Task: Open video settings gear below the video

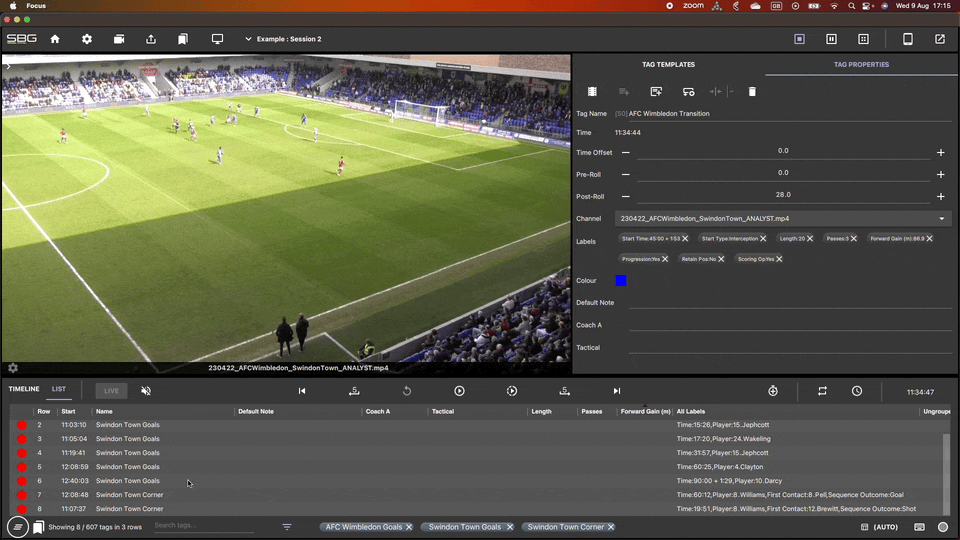Action: pyautogui.click(x=13, y=368)
